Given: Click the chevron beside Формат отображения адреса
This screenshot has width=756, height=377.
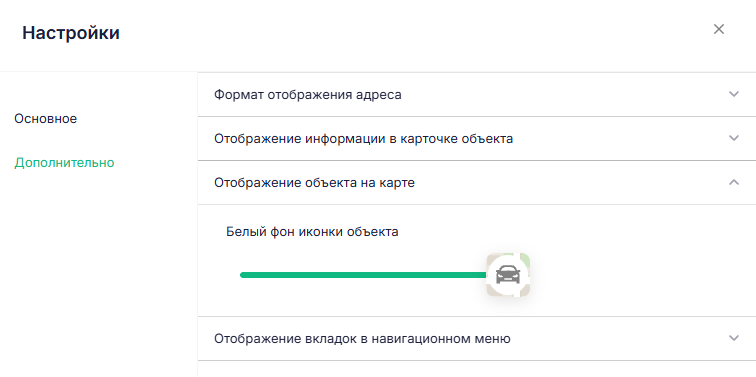Looking at the screenshot, I should (734, 94).
